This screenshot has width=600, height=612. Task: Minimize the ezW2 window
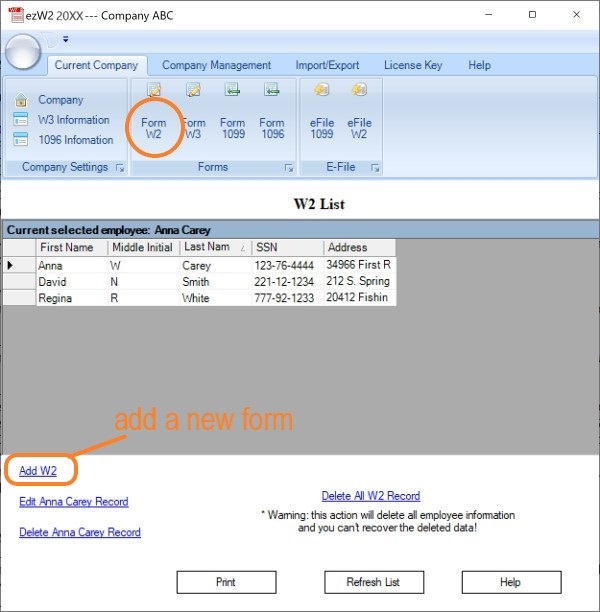point(488,14)
